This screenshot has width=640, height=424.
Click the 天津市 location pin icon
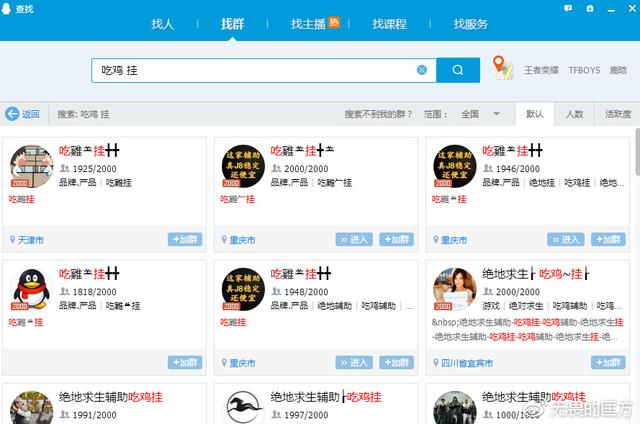12,240
